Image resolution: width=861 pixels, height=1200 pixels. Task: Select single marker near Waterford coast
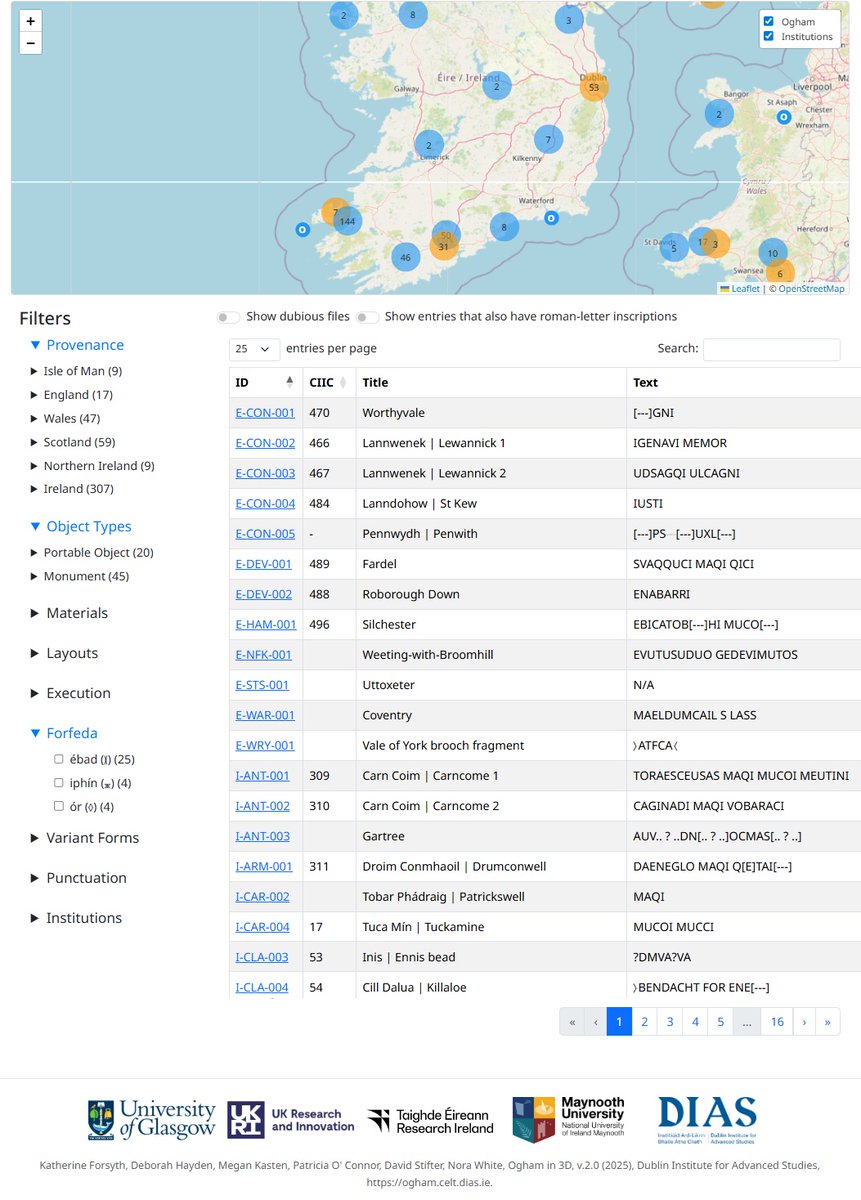550,217
